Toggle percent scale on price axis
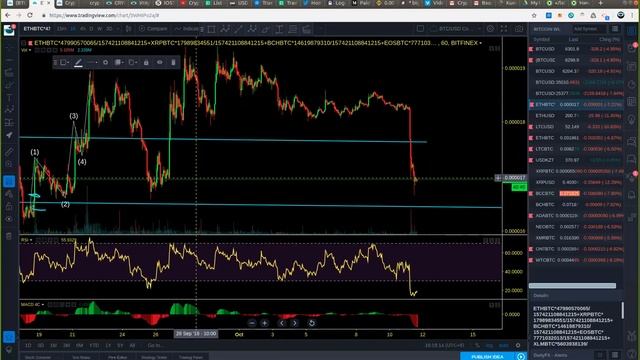640x360 pixels. (477, 346)
